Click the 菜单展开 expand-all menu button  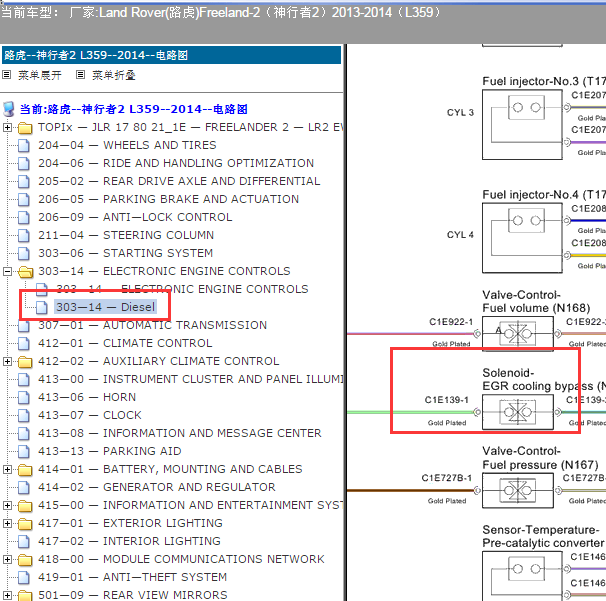(x=39, y=75)
